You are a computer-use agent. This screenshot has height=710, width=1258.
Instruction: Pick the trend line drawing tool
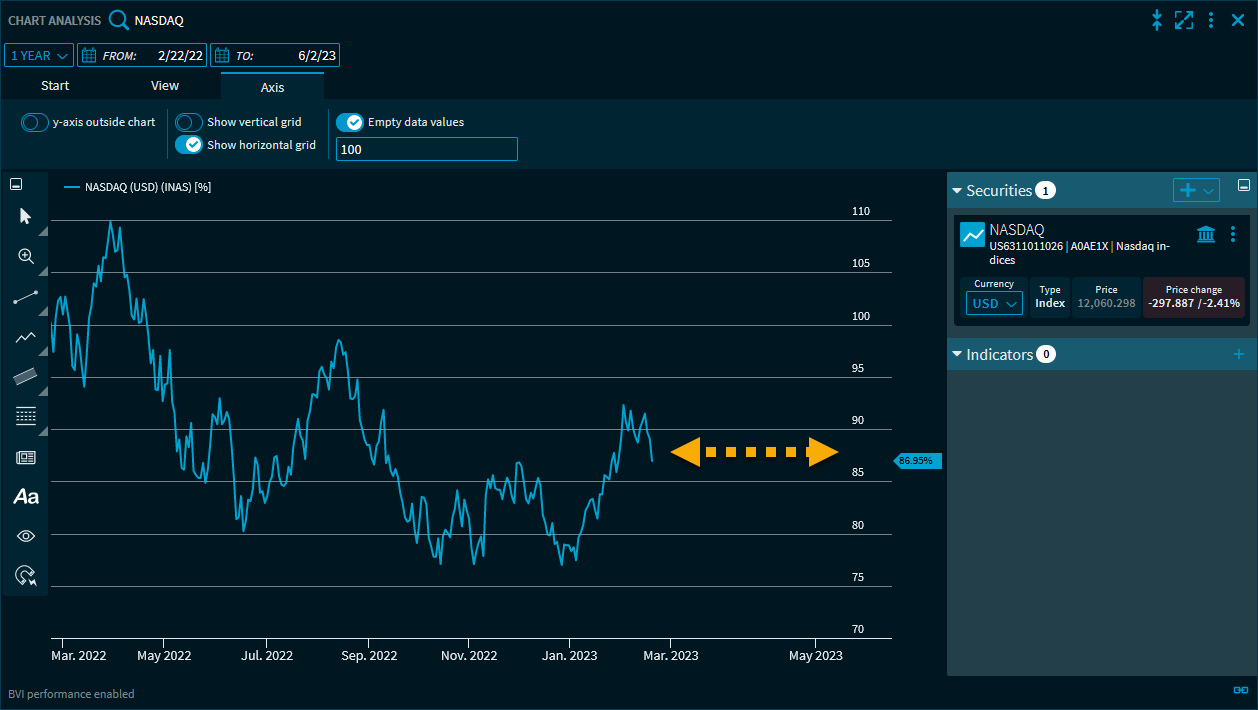tap(25, 297)
